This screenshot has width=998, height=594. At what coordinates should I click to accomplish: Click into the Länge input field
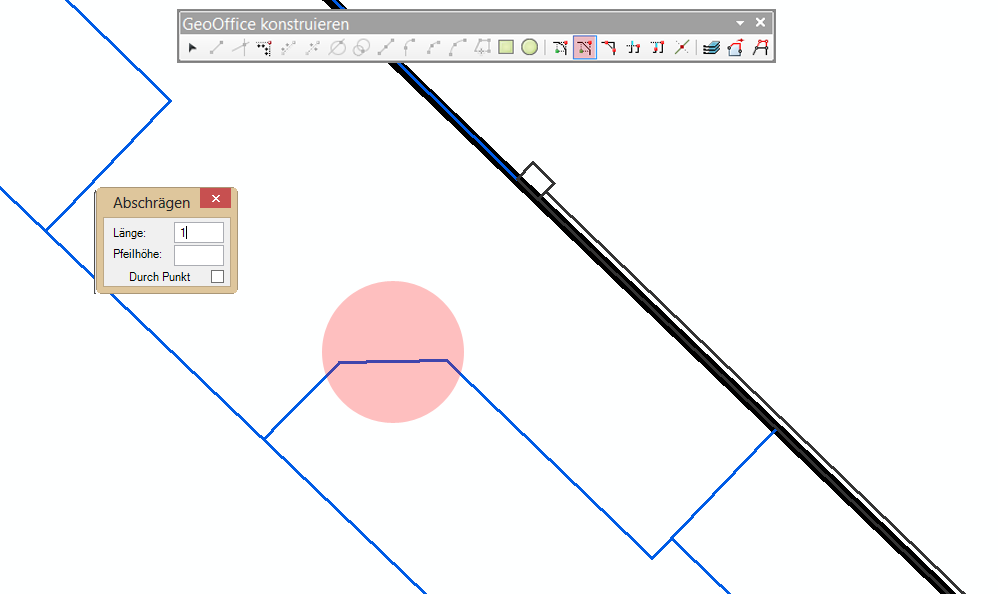tap(199, 232)
